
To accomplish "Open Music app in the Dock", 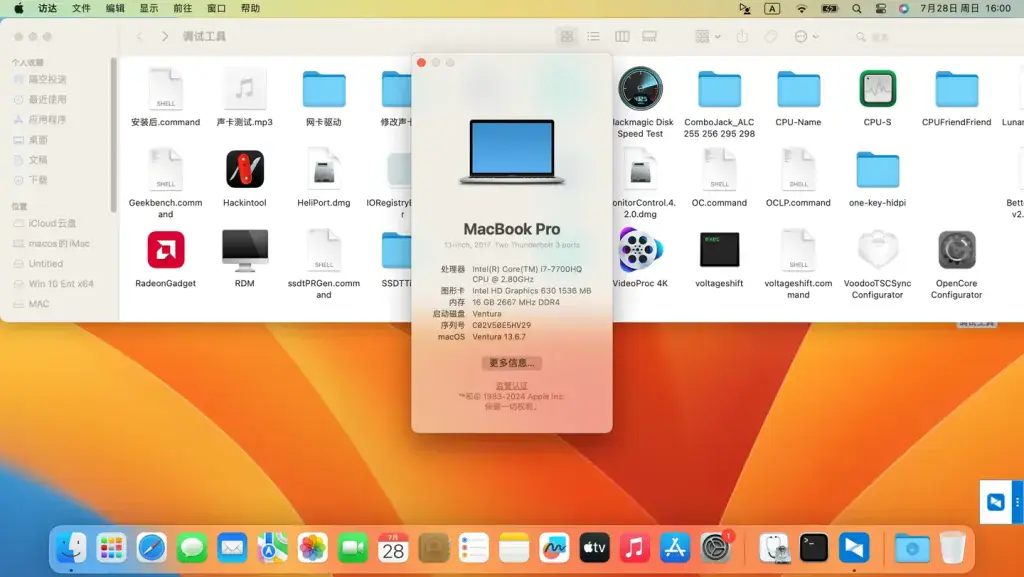I will coord(634,548).
